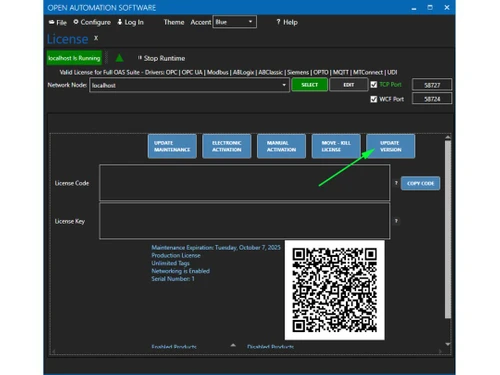Viewport: 500px width, 375px height.
Task: Toggle the WCF Port checkbox
Action: [374, 99]
